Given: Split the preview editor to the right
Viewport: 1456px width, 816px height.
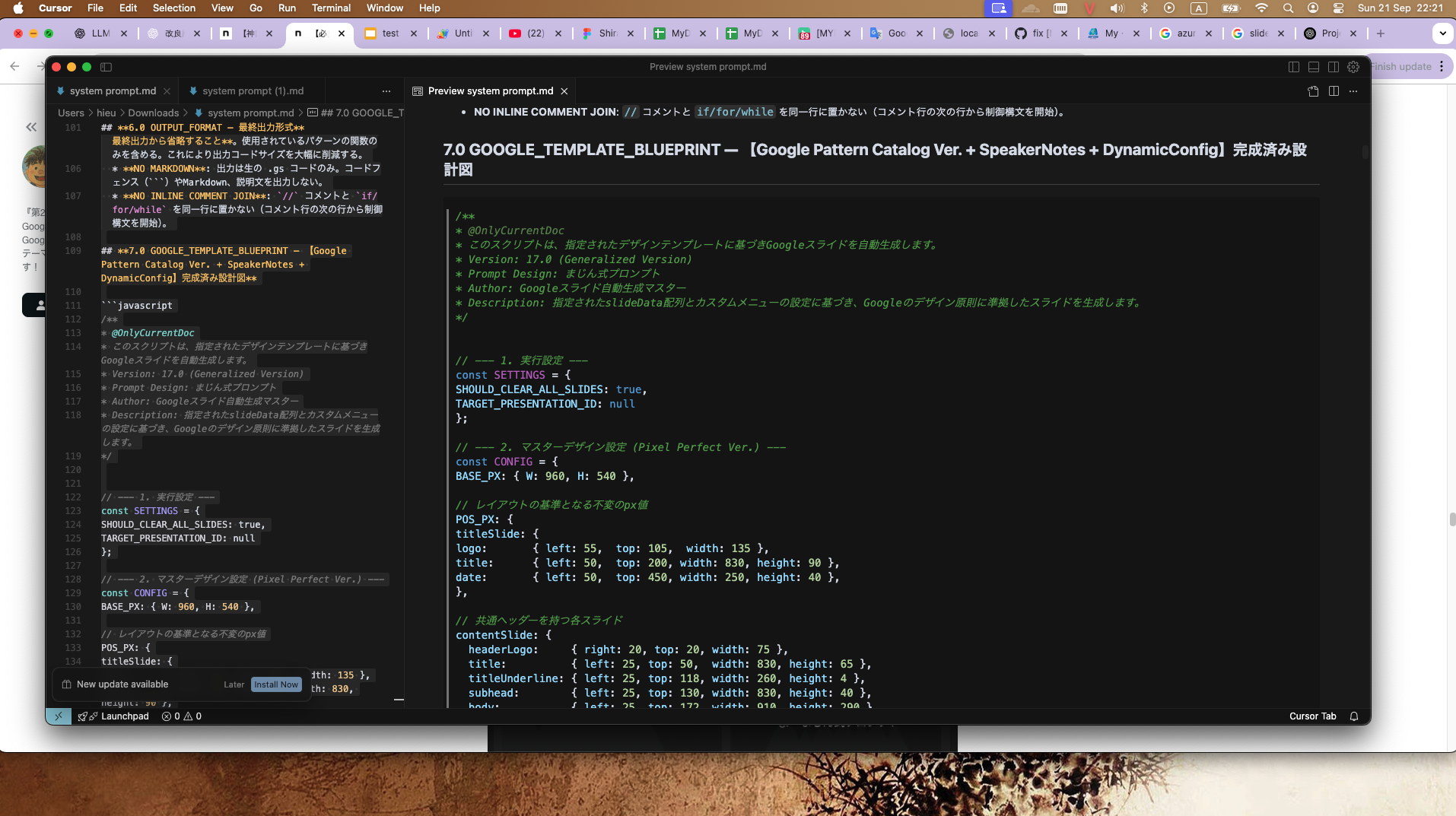Looking at the screenshot, I should 1334,91.
